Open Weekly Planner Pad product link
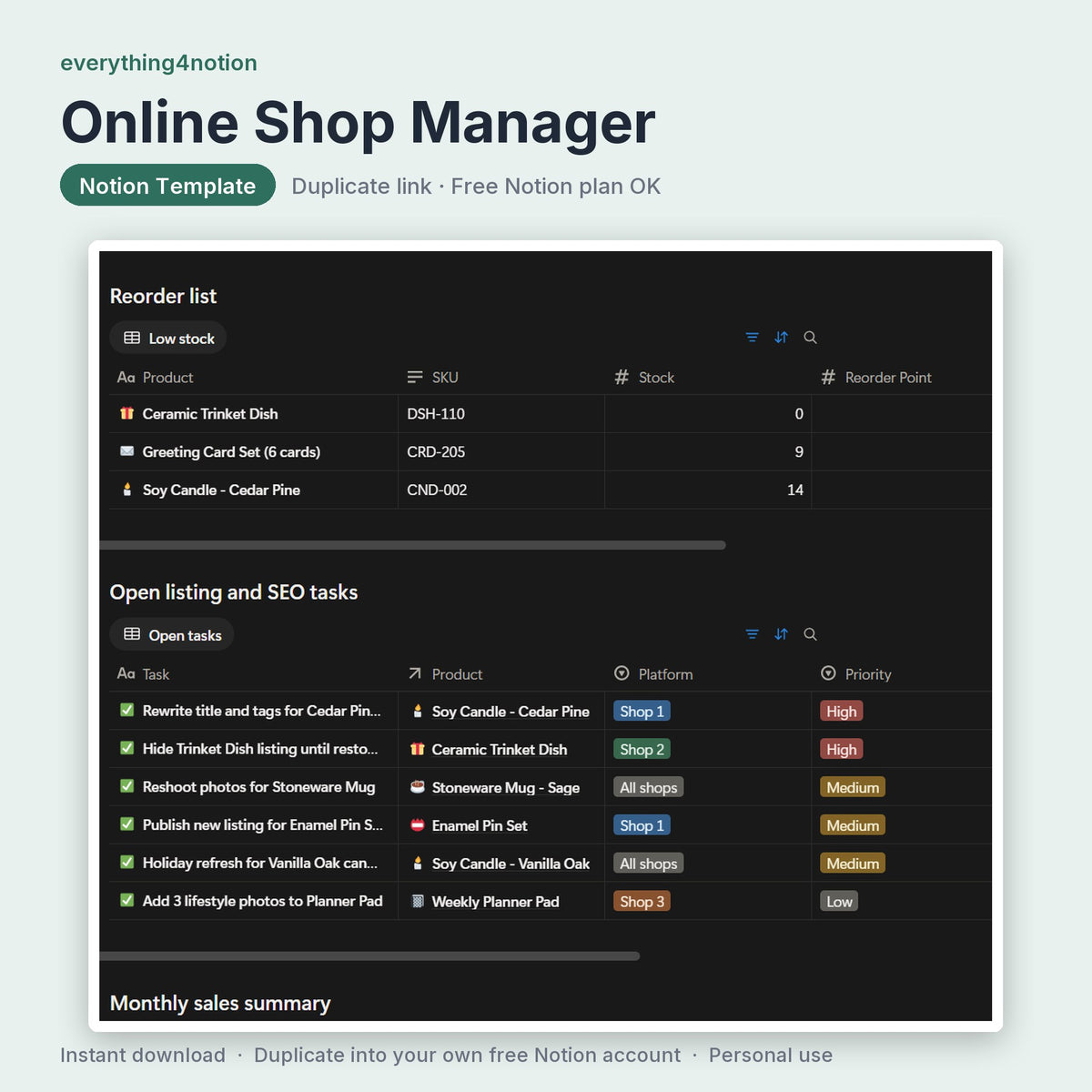This screenshot has height=1092, width=1092. pyautogui.click(x=495, y=902)
